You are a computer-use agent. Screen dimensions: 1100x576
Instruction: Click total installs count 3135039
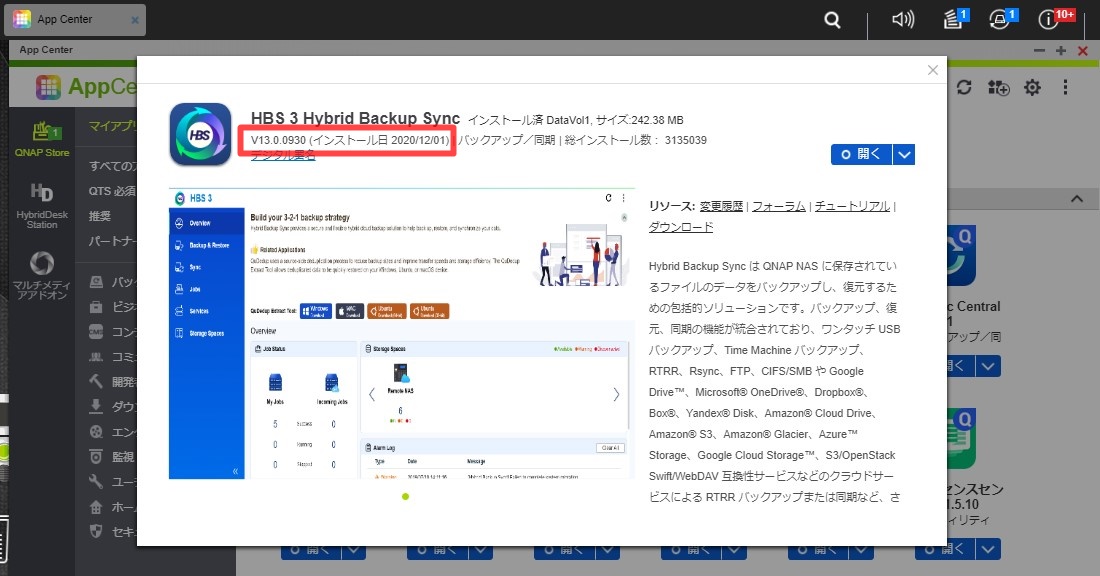[x=686, y=140]
